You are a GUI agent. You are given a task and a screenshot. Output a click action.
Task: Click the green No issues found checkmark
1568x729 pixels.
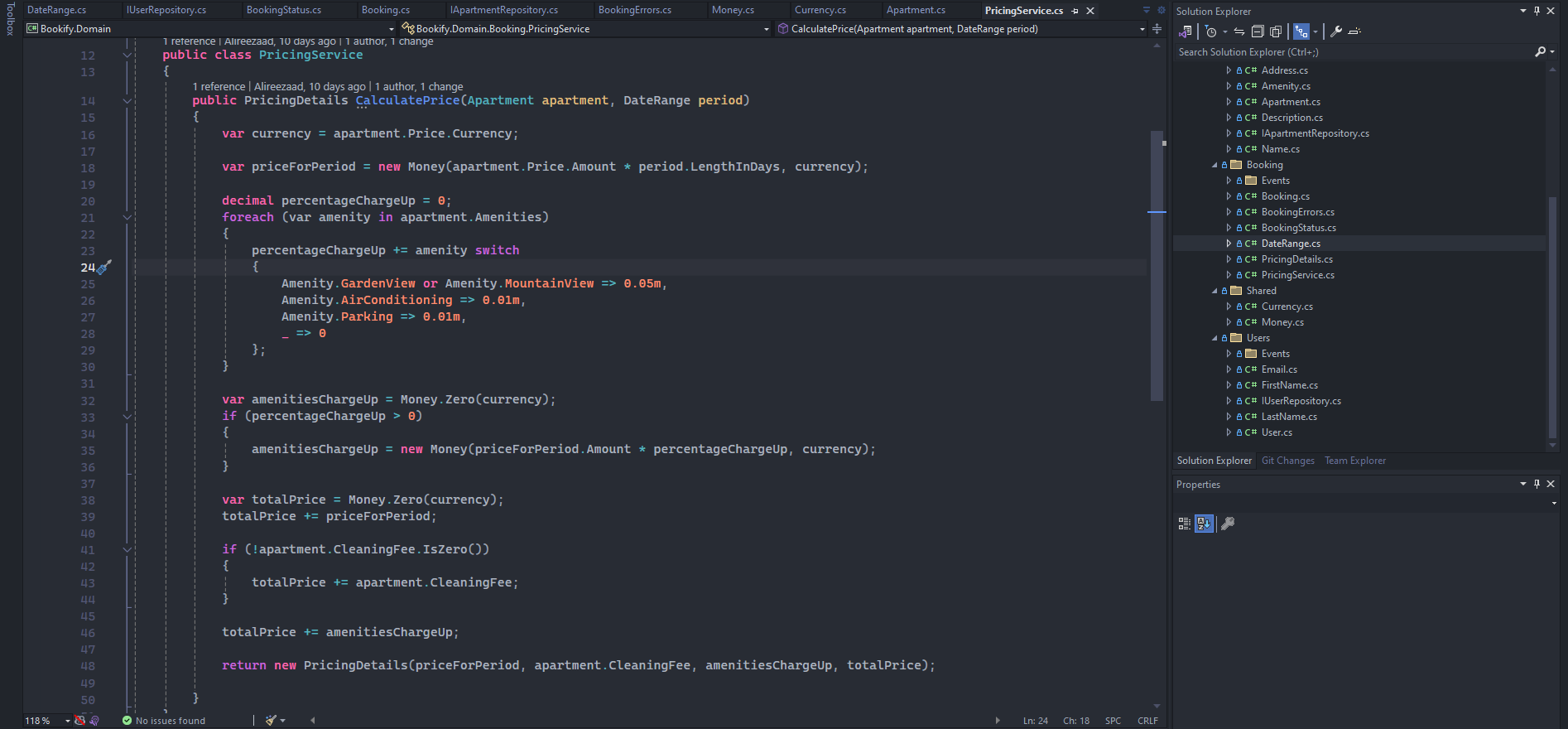pos(127,721)
